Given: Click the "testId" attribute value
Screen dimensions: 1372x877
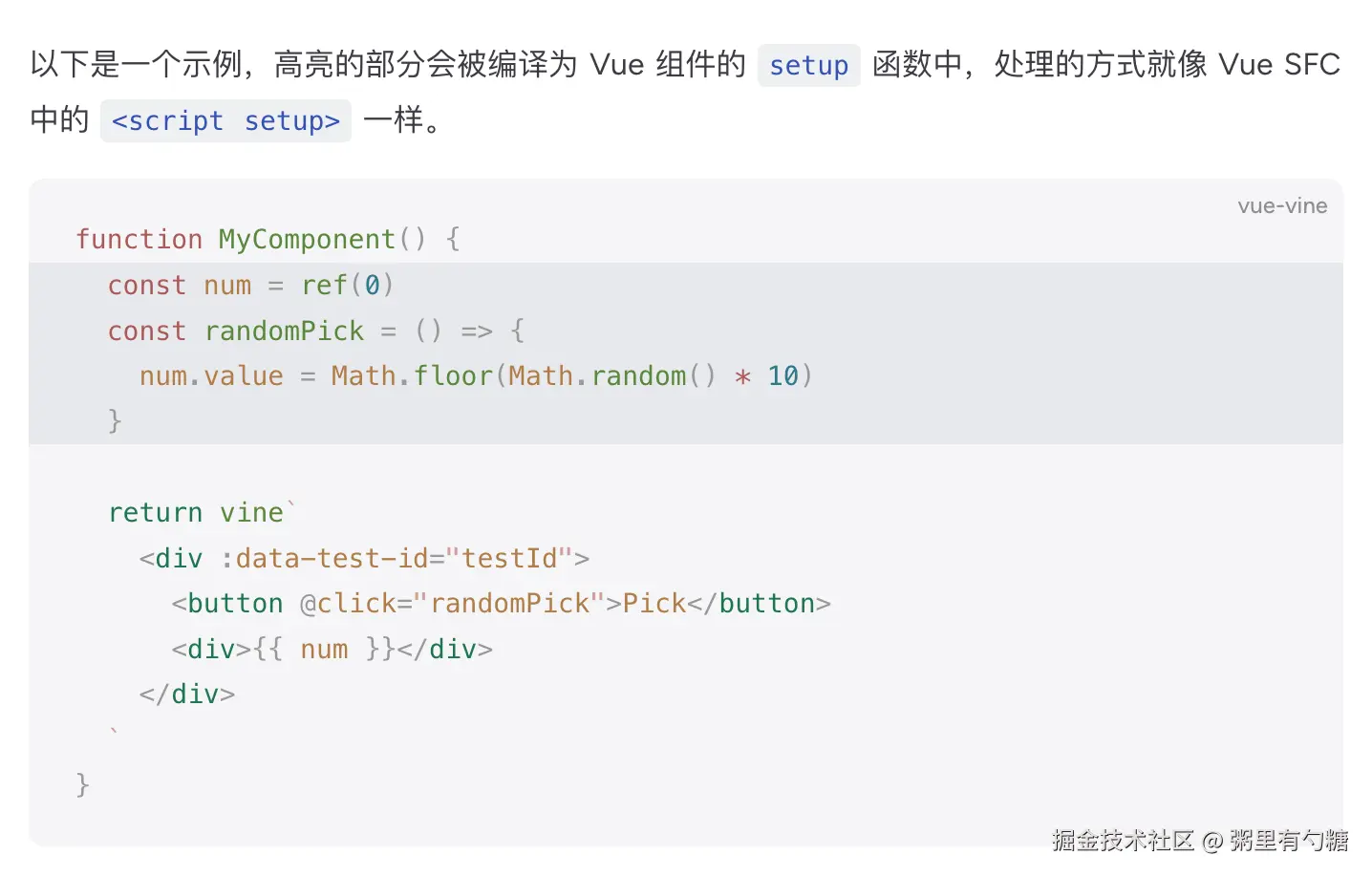Looking at the screenshot, I should 509,558.
